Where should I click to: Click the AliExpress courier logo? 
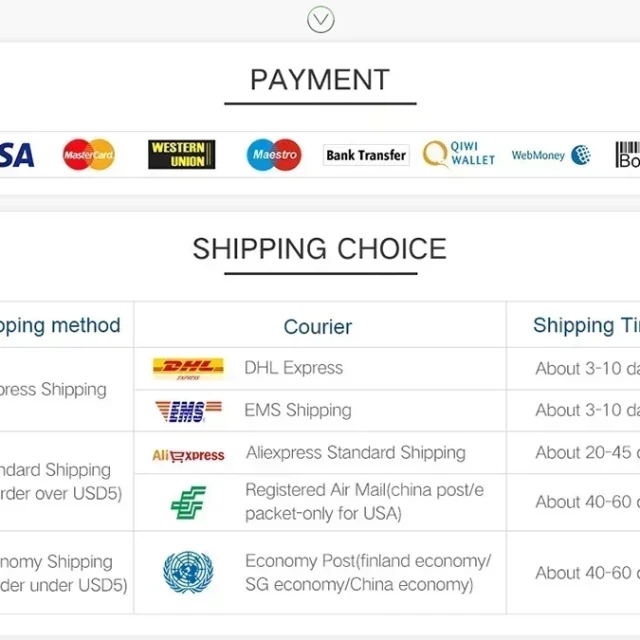pyautogui.click(x=188, y=454)
